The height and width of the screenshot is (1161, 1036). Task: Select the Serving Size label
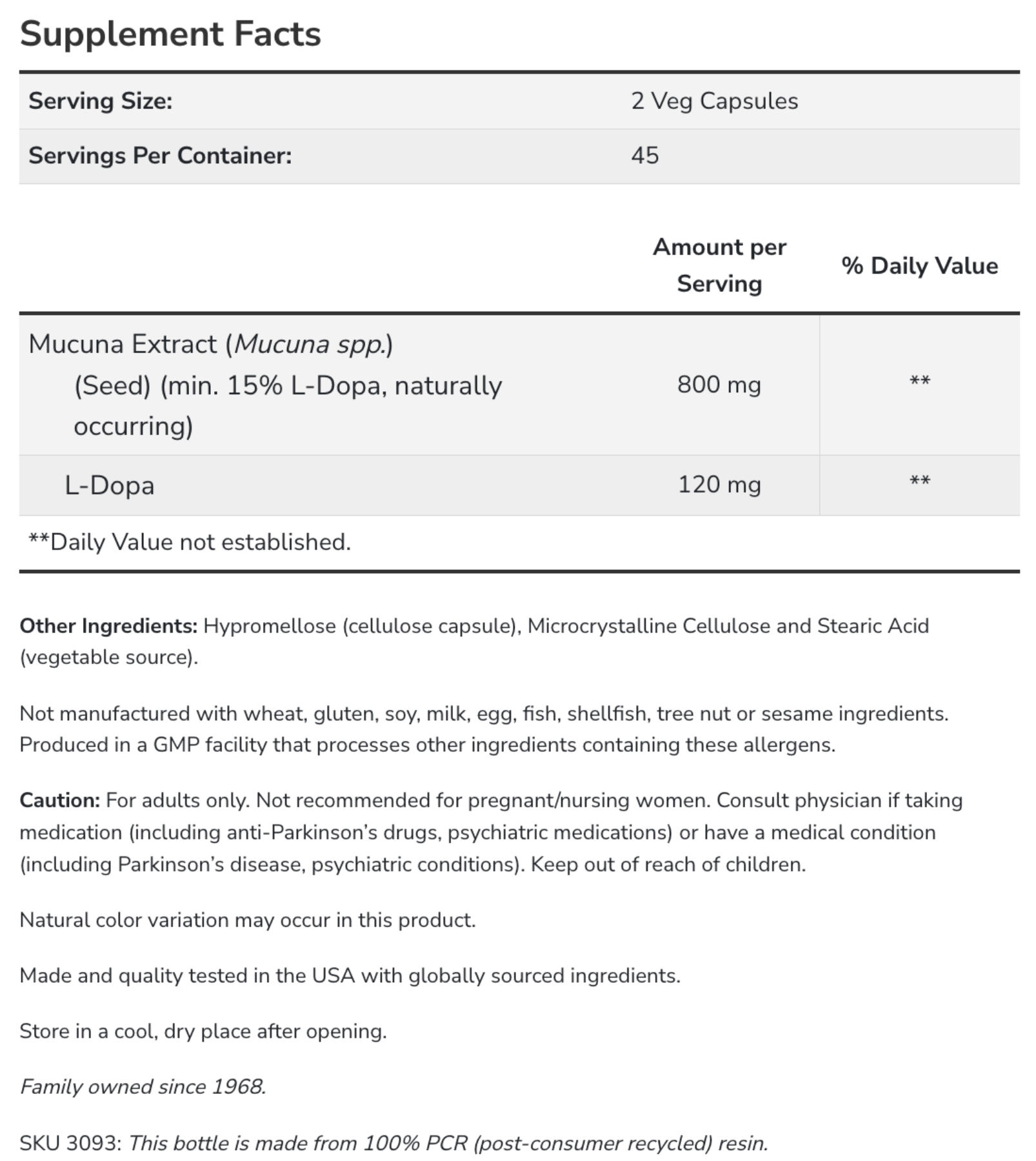click(x=101, y=101)
